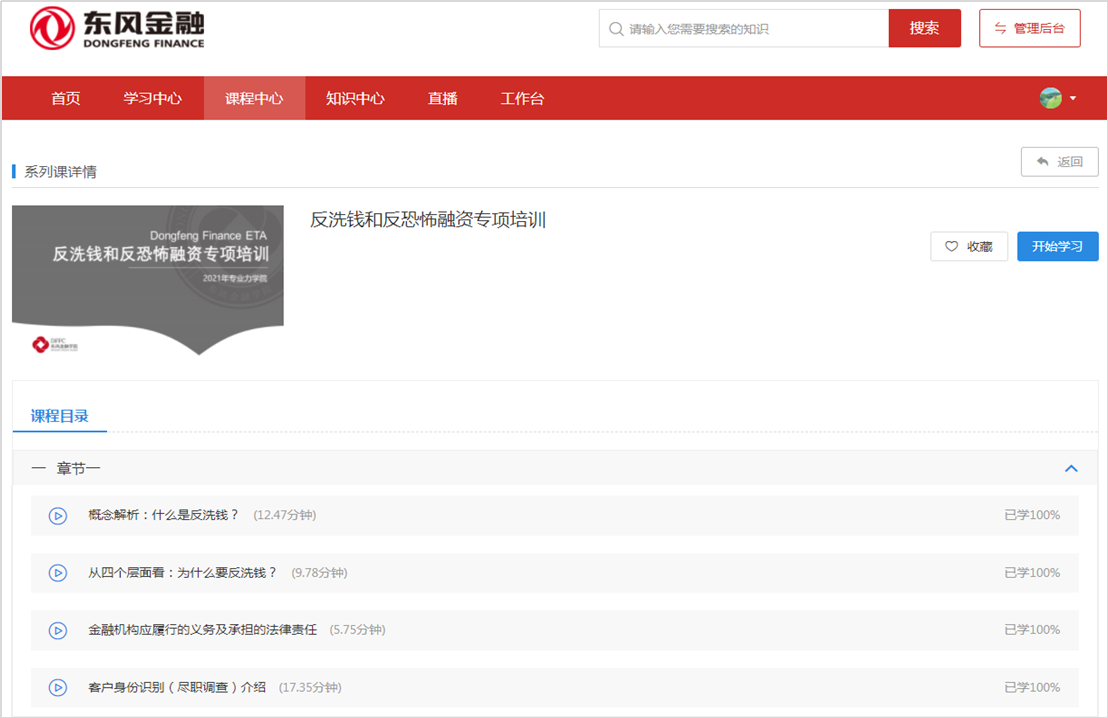The height and width of the screenshot is (718, 1108).
Task: Click the magnifier icon in search box
Action: (616, 29)
